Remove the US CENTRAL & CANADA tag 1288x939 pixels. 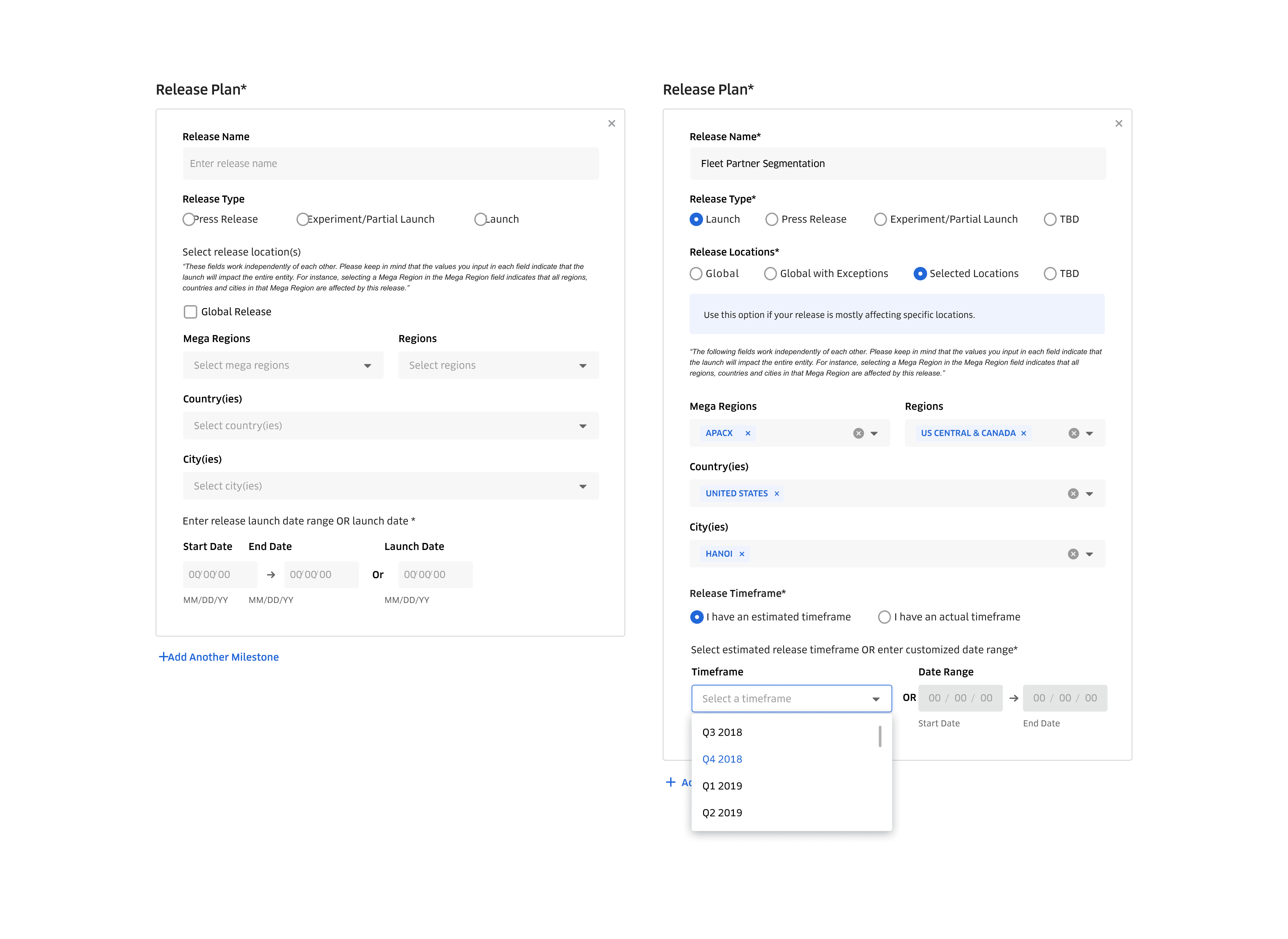pyautogui.click(x=1024, y=433)
